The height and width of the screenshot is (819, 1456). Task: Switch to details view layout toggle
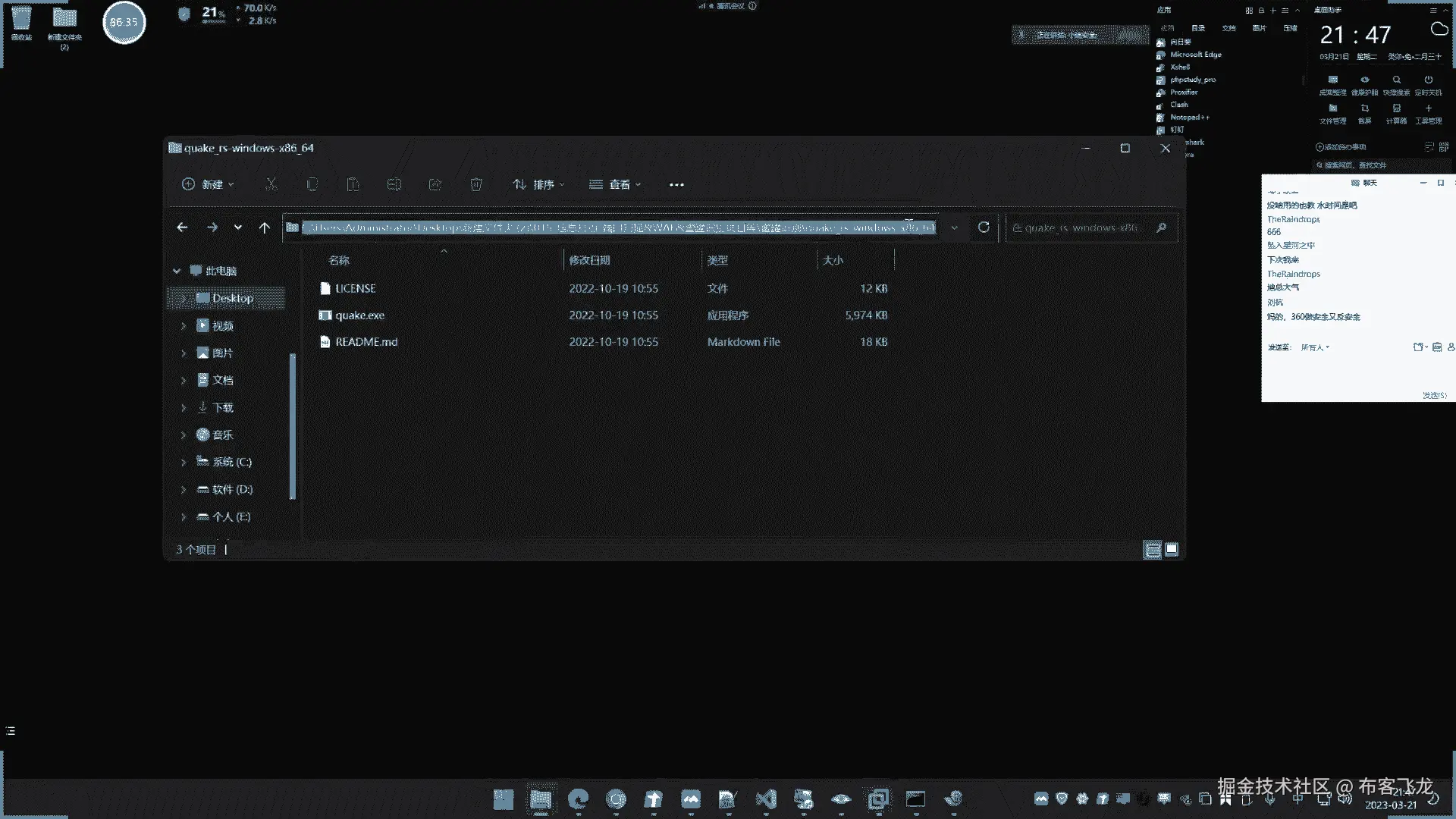pos(1152,550)
